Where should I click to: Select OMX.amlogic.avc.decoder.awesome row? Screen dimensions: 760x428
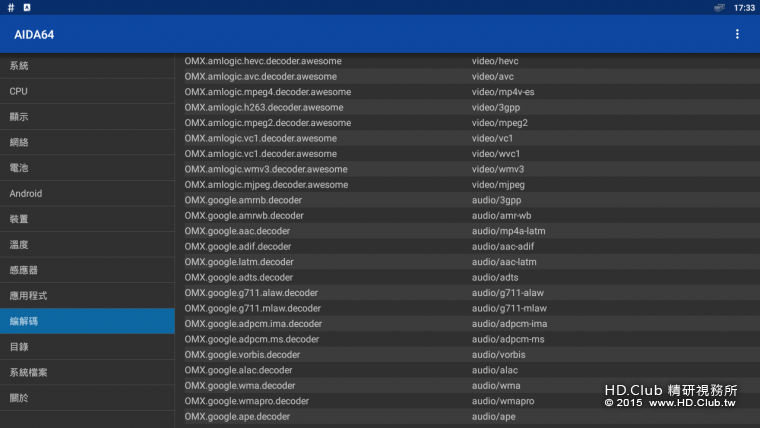[472, 77]
